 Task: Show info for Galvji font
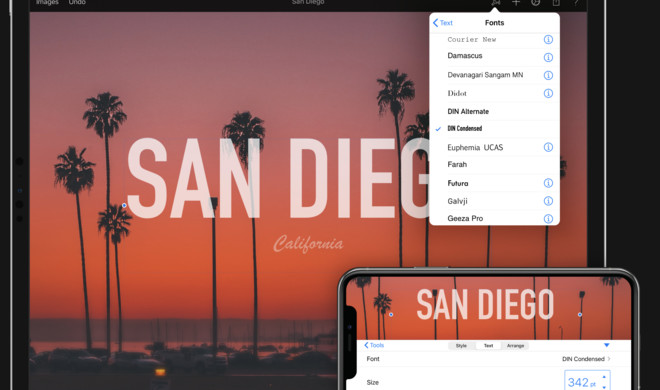click(548, 201)
